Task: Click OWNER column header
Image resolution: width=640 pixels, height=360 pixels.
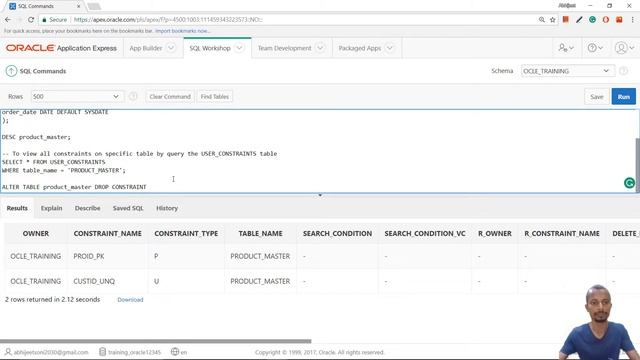Action: 36,233
